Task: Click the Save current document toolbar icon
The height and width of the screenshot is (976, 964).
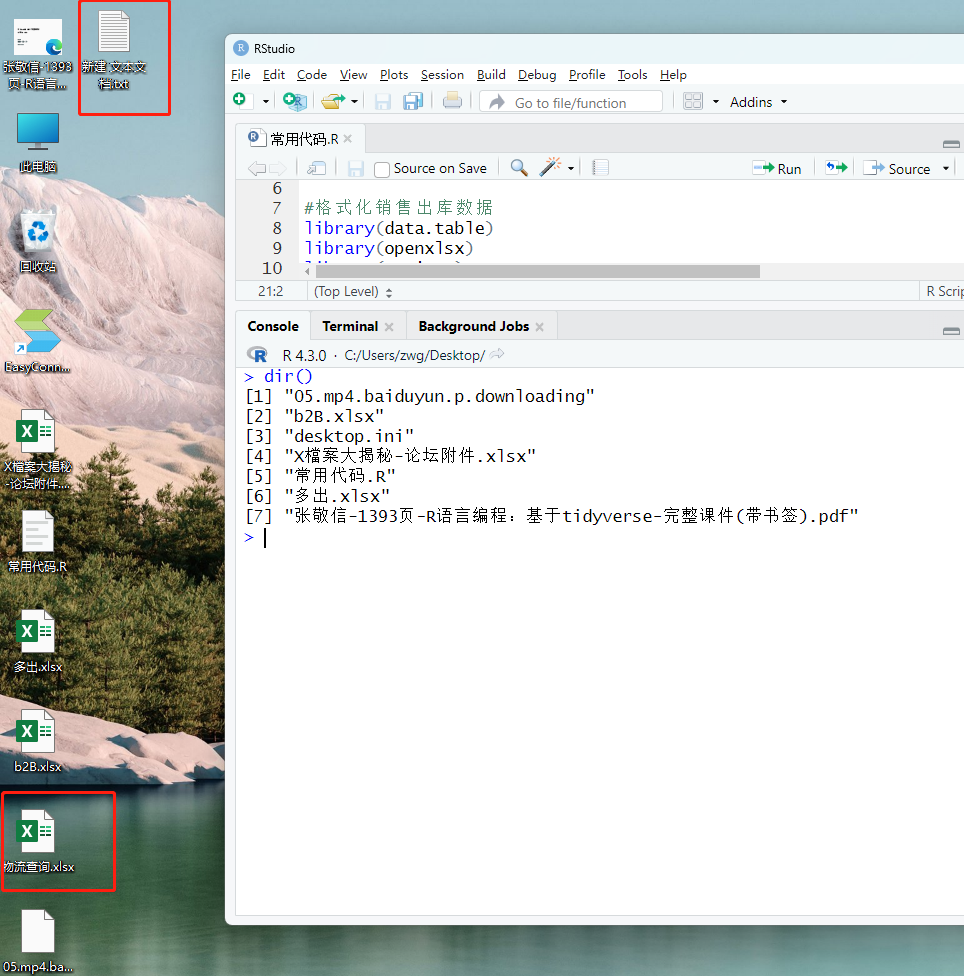Action: 383,101
